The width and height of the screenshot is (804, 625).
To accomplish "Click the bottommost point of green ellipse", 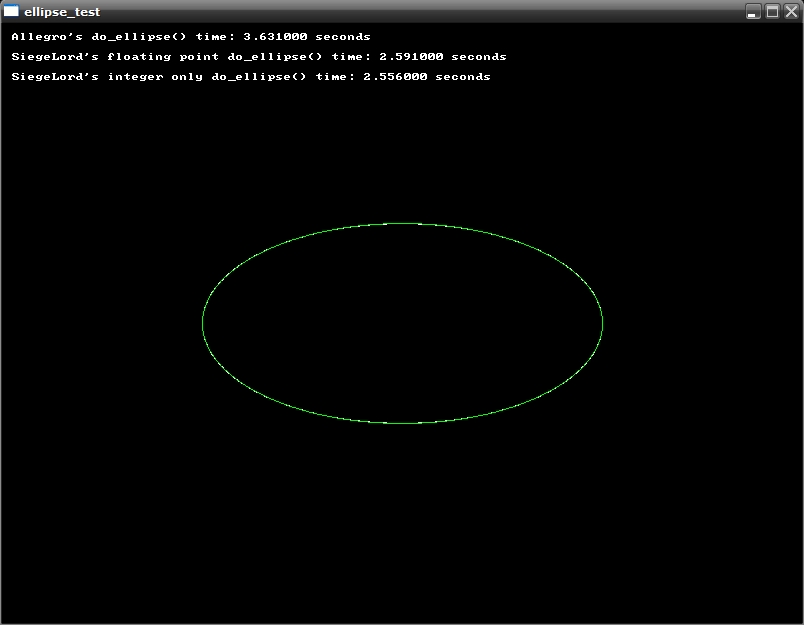I will tap(402, 423).
